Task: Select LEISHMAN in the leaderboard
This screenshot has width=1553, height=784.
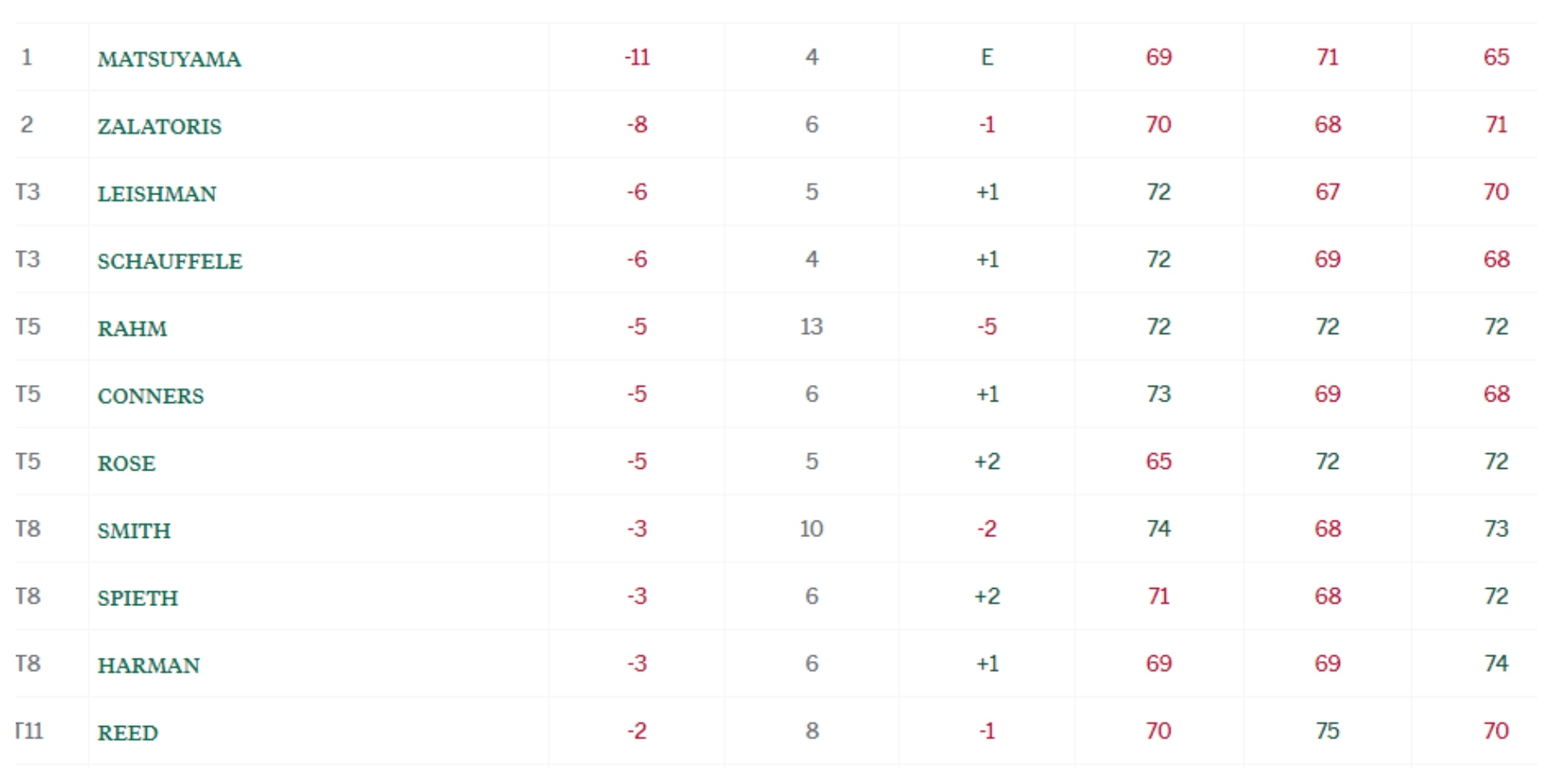Action: pyautogui.click(x=156, y=194)
